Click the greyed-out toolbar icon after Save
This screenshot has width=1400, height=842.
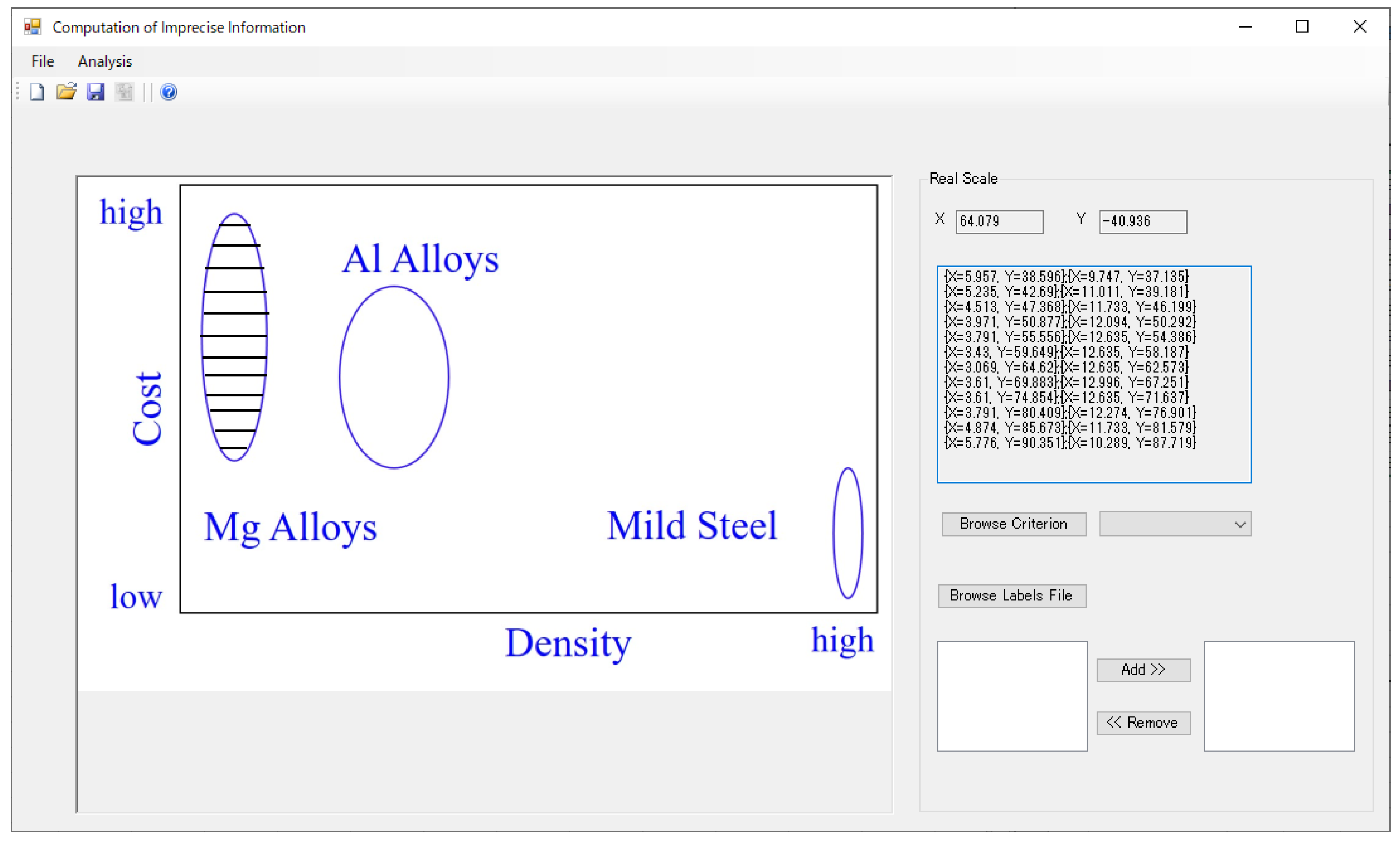click(x=124, y=92)
